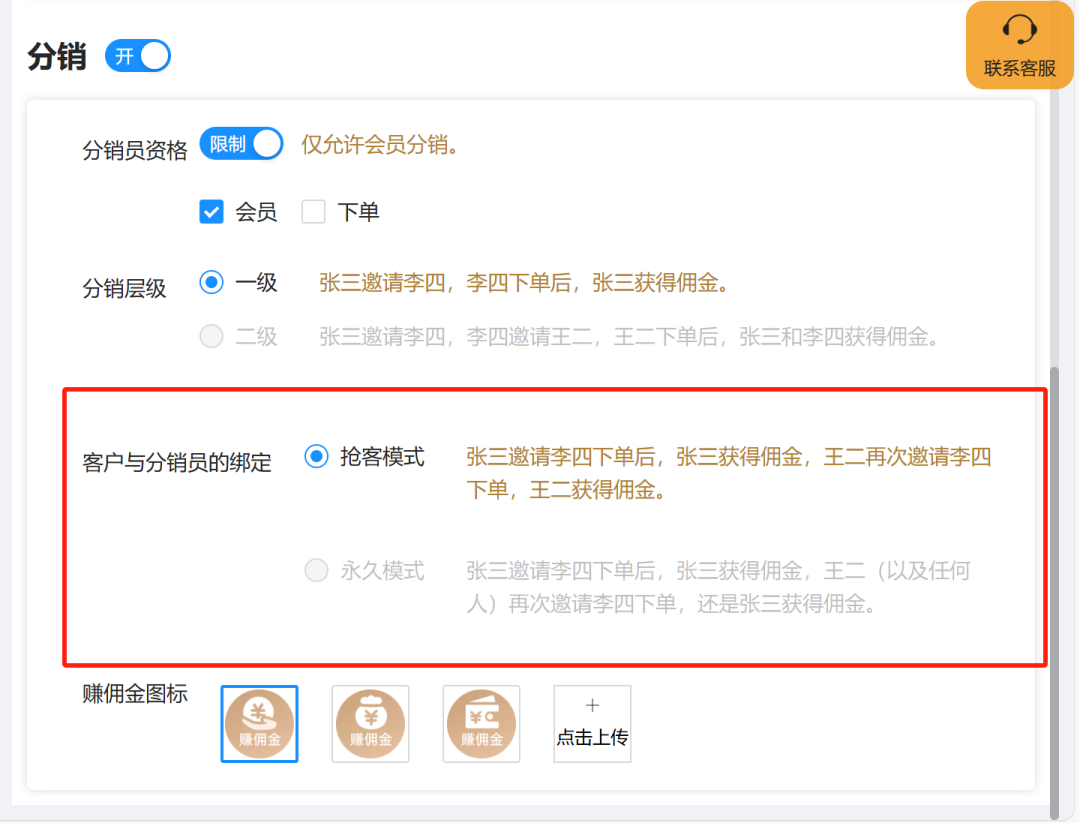Click the description starting 张三邀请李四，李四下单后
The height and width of the screenshot is (823, 1080).
523,282
